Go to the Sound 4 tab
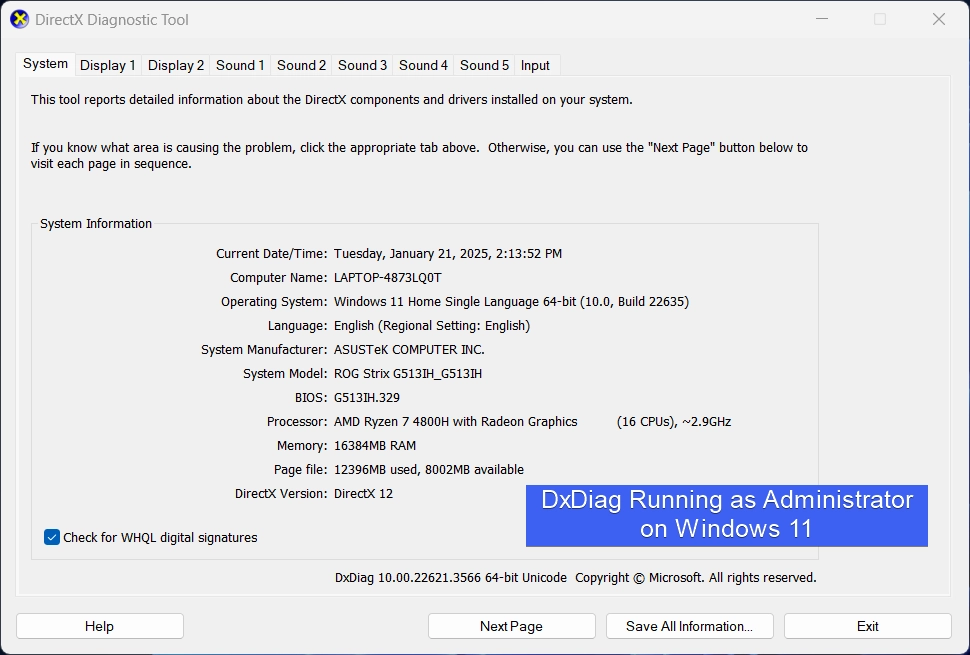 423,65
